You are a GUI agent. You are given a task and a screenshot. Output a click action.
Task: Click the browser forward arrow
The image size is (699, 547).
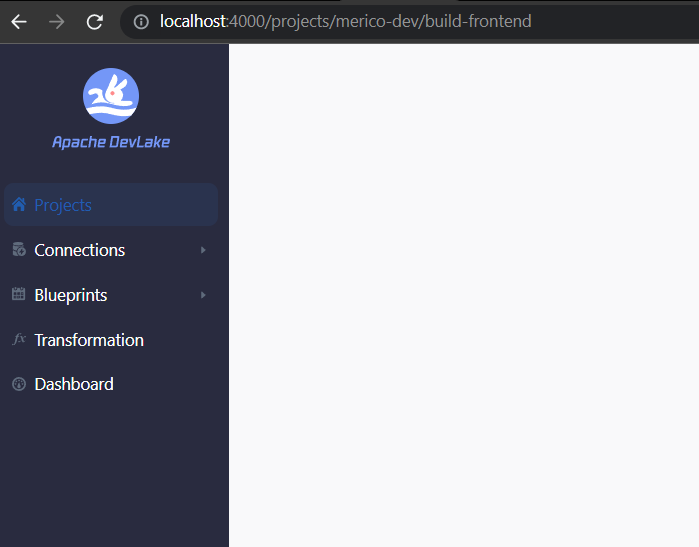coord(57,21)
